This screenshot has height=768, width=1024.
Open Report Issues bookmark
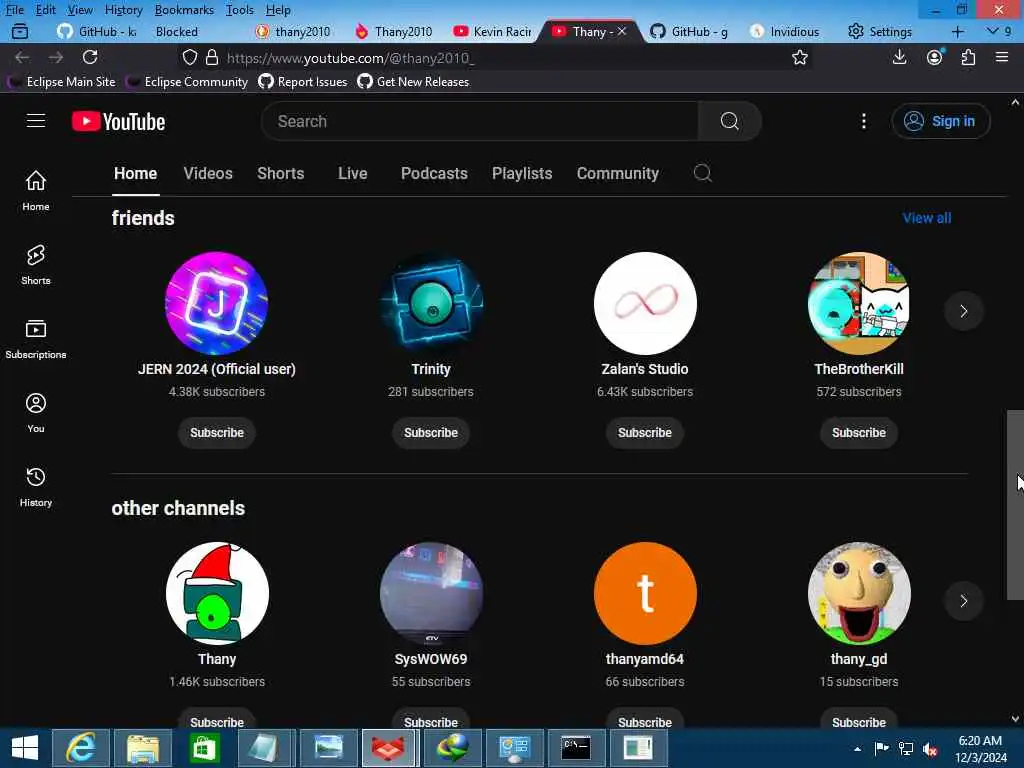coord(303,82)
